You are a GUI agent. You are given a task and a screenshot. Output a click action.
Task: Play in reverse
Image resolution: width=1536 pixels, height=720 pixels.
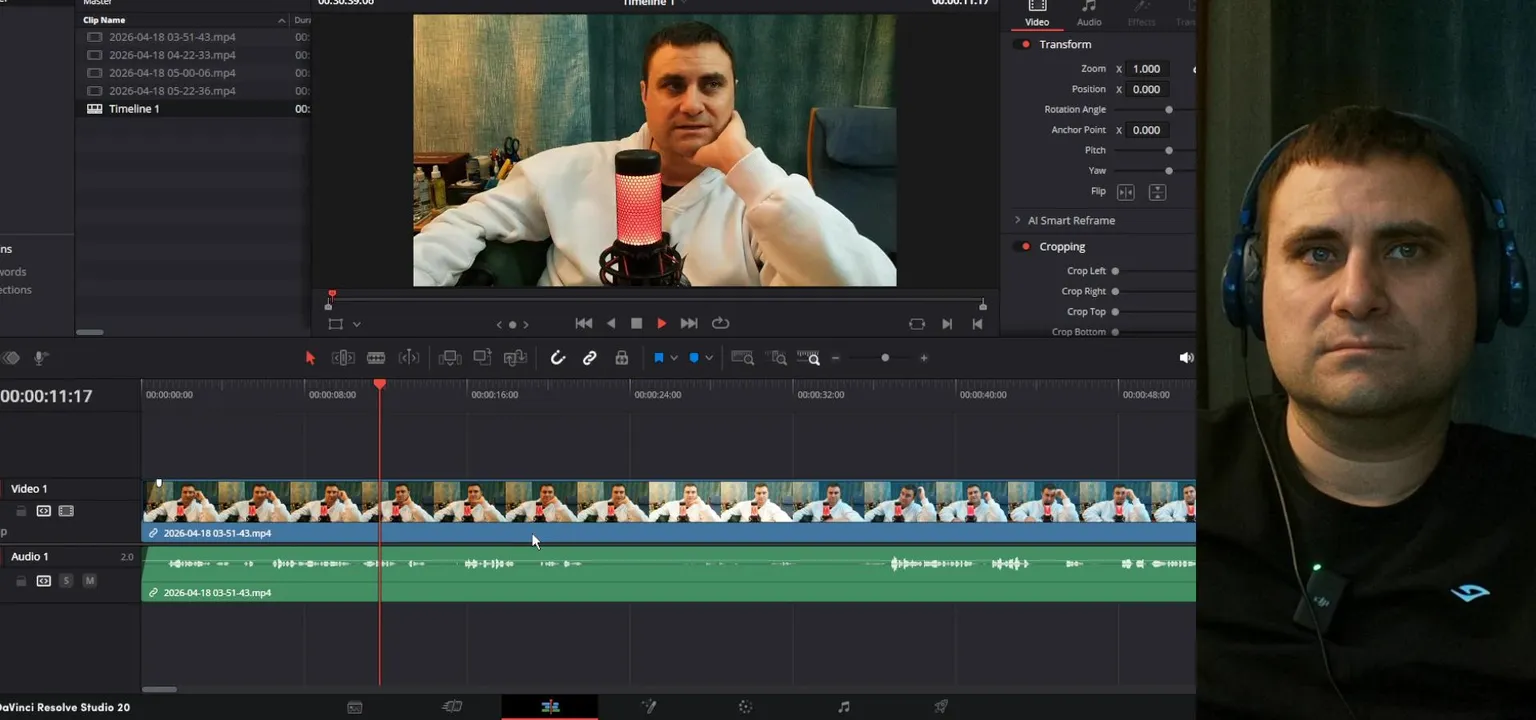(x=611, y=323)
